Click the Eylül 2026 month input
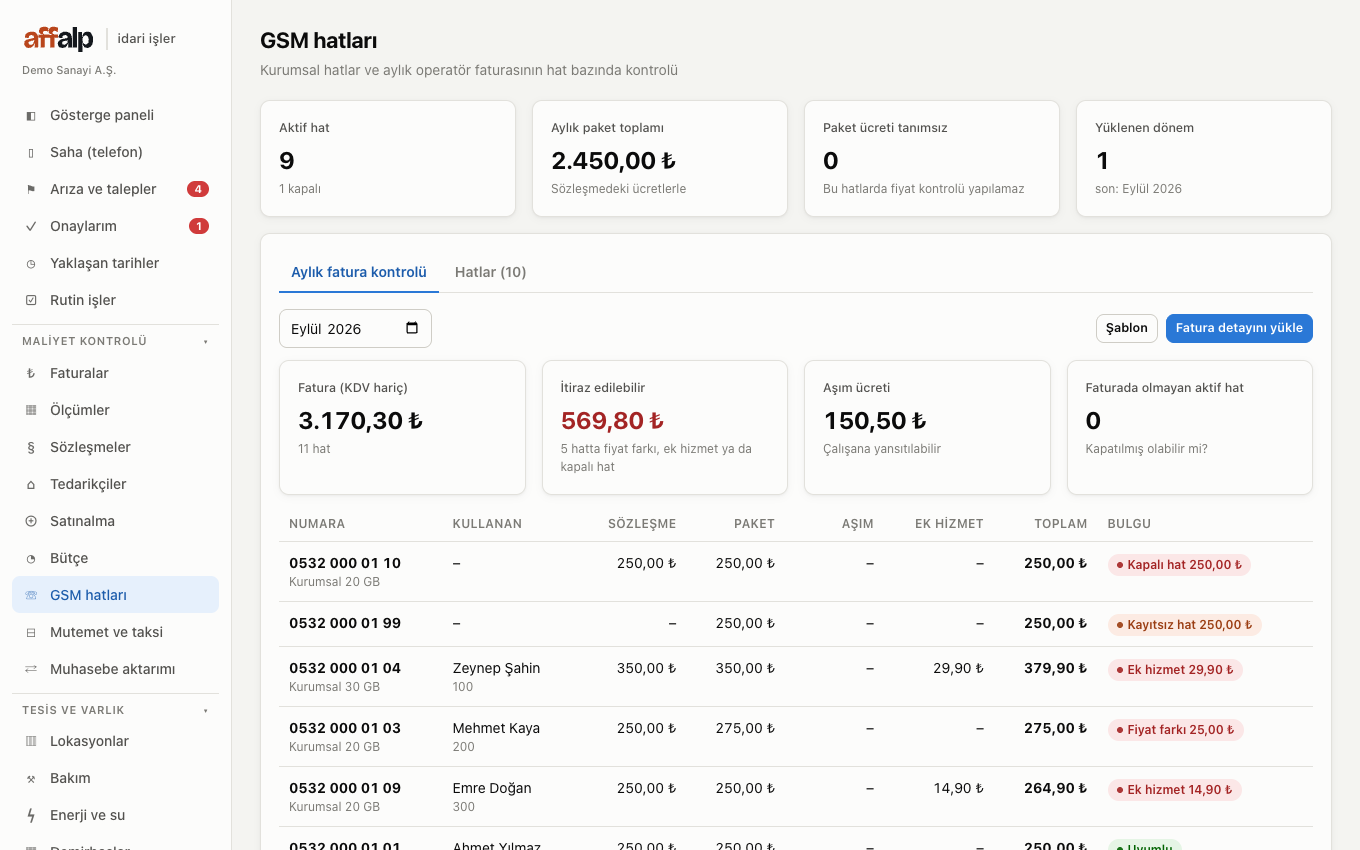The image size is (1360, 850). (355, 328)
